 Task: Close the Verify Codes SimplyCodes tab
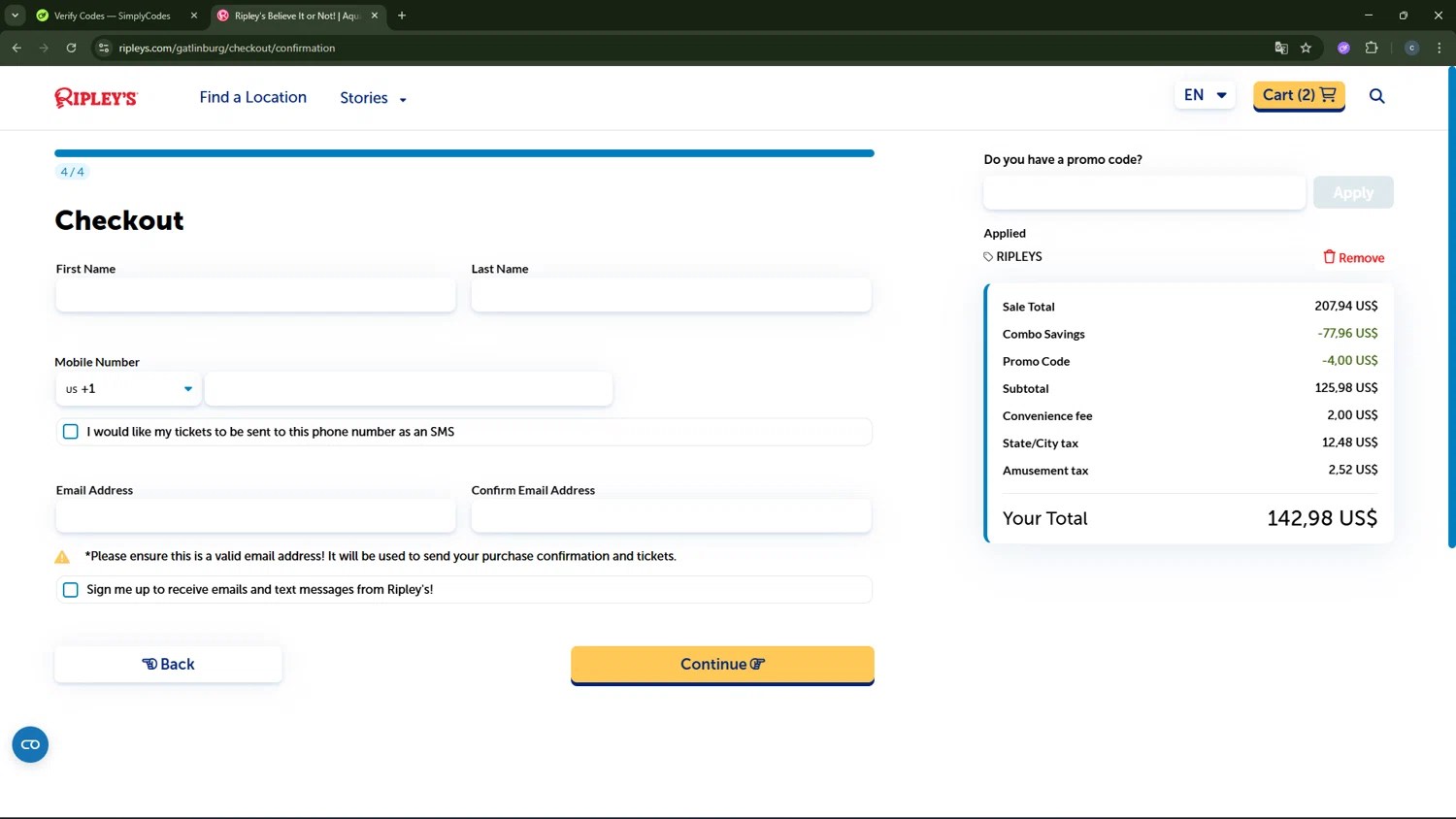tap(193, 16)
